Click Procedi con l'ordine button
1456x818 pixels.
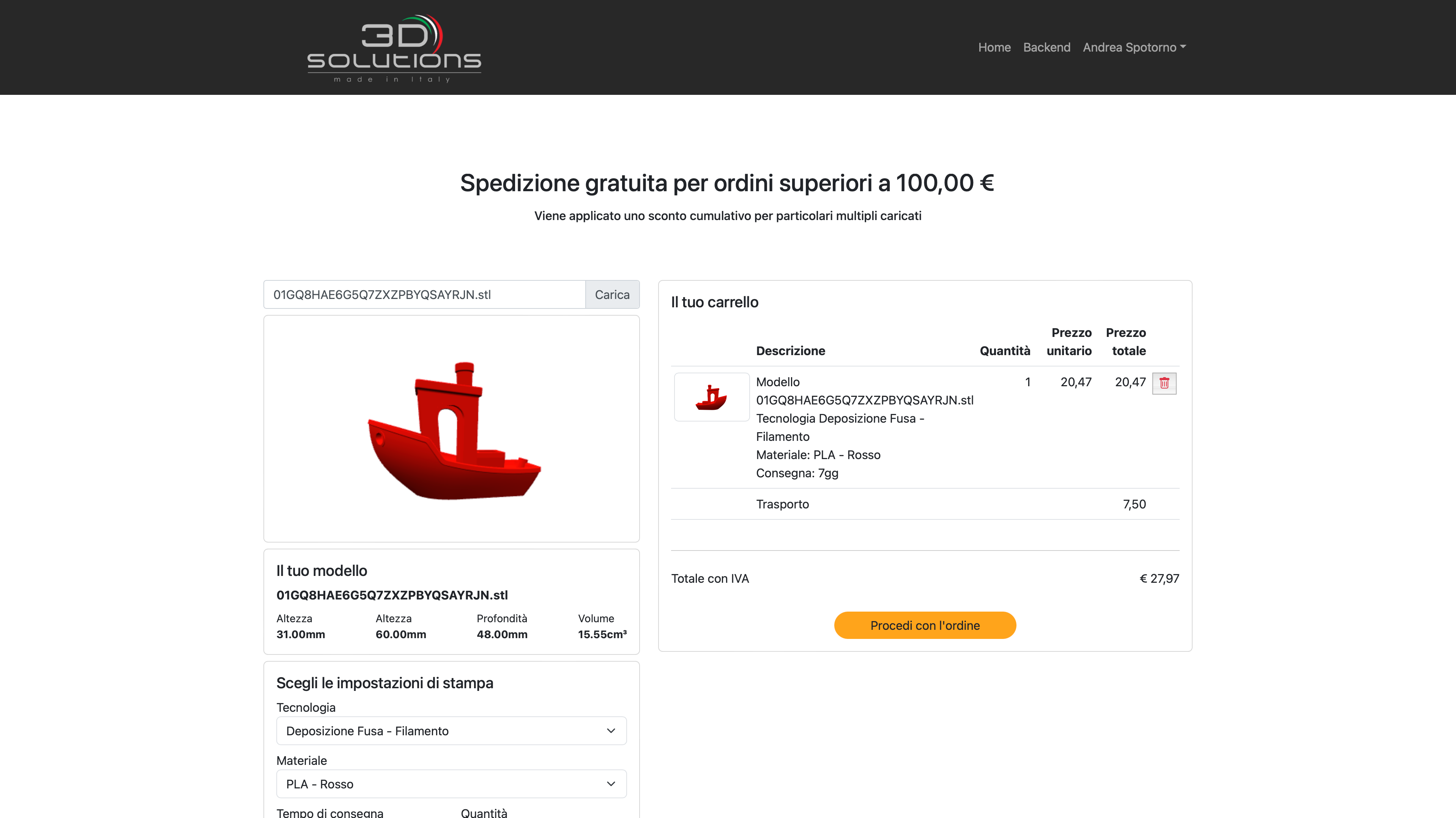tap(925, 625)
